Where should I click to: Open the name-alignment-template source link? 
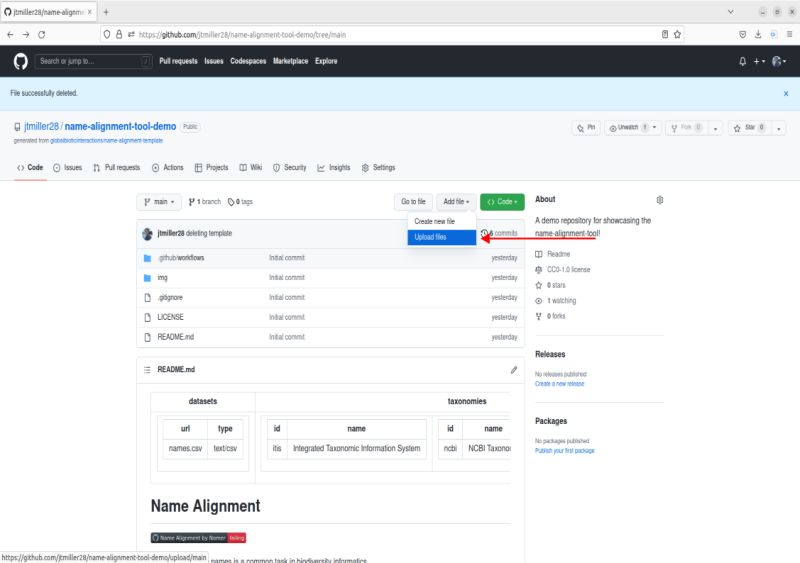(107, 140)
